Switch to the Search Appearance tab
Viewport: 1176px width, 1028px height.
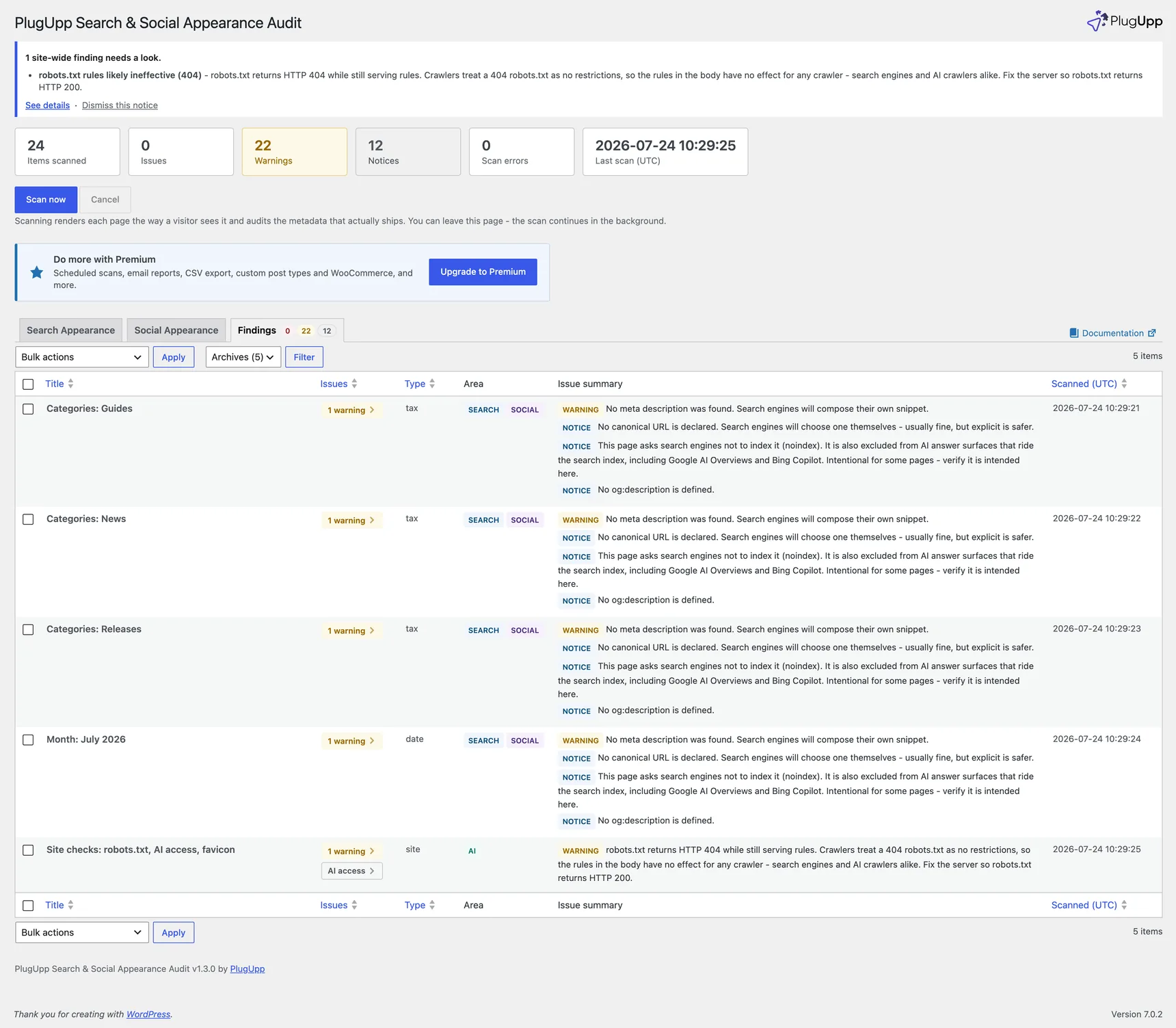click(x=70, y=330)
